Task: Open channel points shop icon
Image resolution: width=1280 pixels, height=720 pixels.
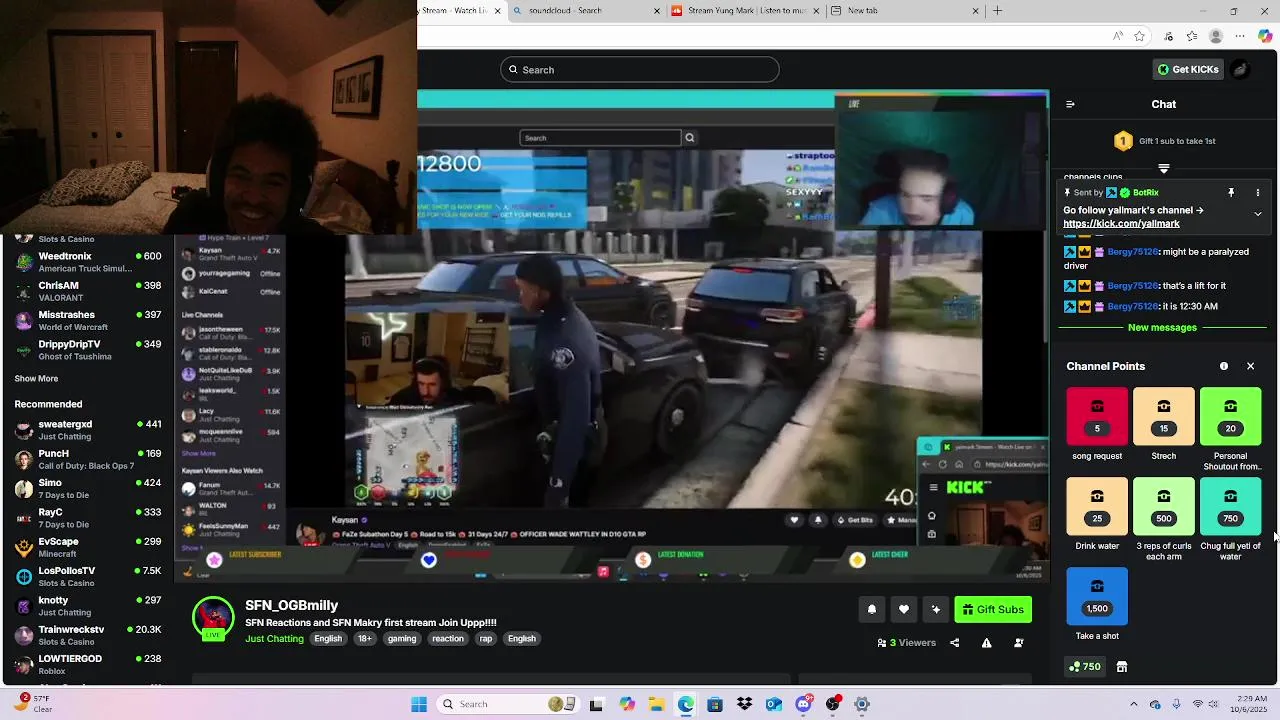Action: pyautogui.click(x=1122, y=667)
